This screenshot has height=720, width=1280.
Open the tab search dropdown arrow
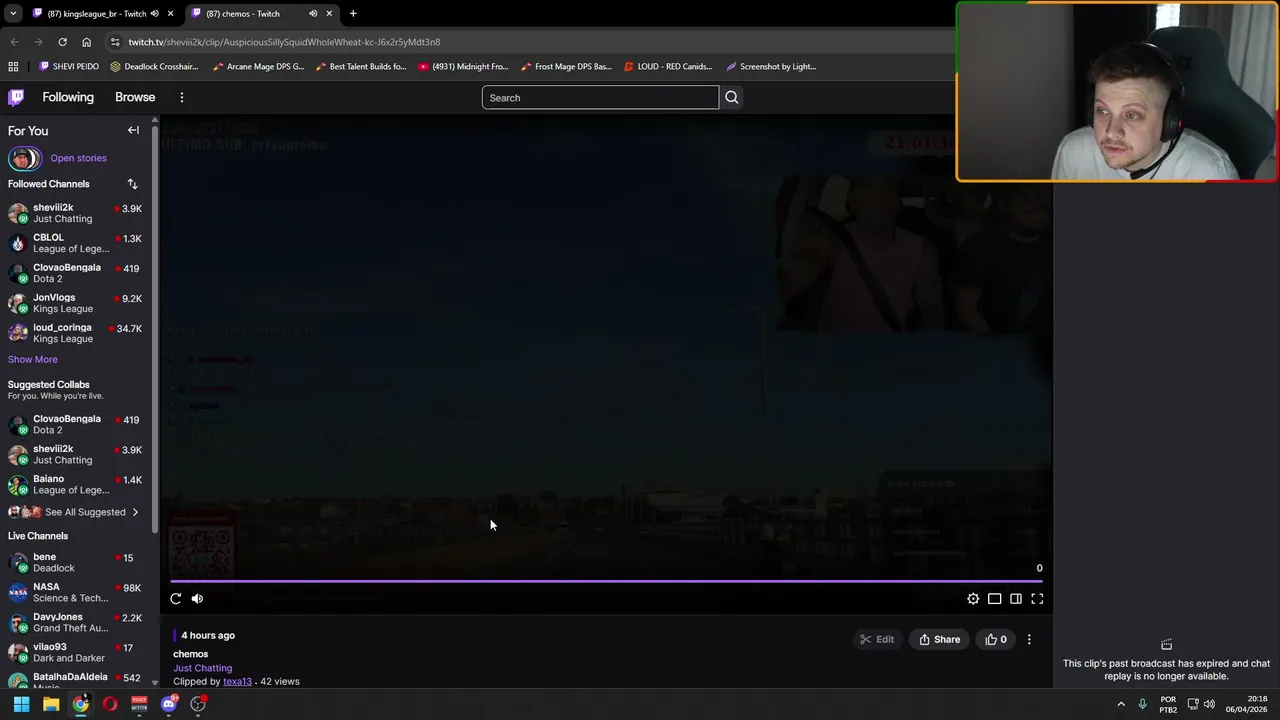point(13,14)
